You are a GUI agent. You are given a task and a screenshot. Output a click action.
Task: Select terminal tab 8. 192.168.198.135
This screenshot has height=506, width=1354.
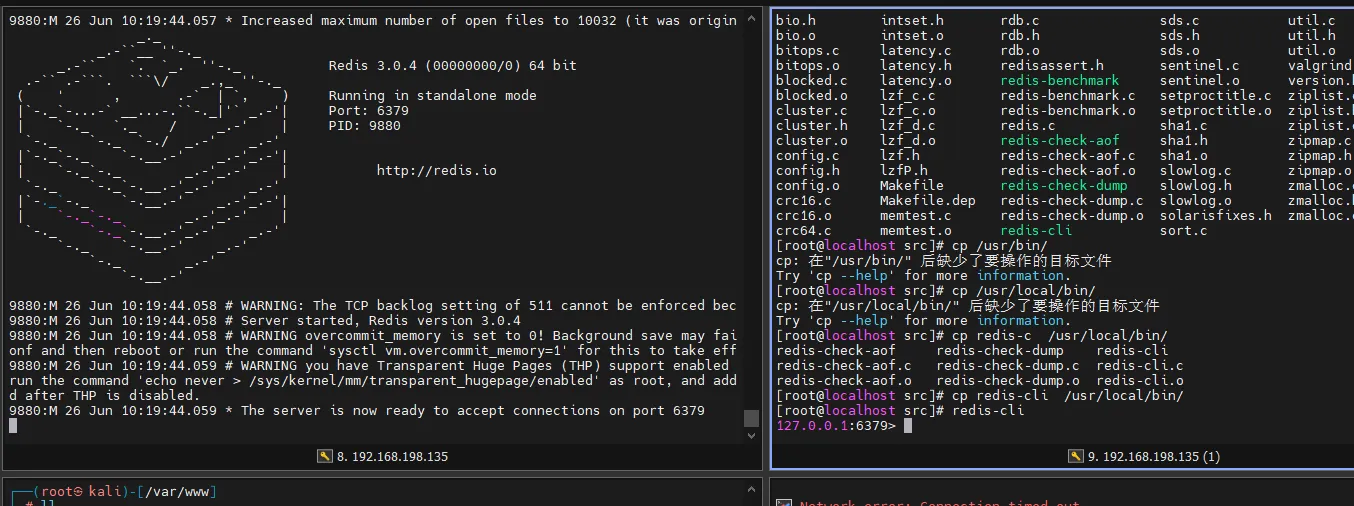click(x=383, y=456)
